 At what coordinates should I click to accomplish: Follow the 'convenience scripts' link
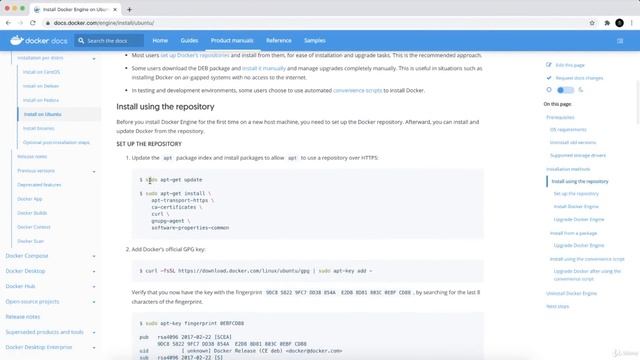pyautogui.click(x=358, y=90)
